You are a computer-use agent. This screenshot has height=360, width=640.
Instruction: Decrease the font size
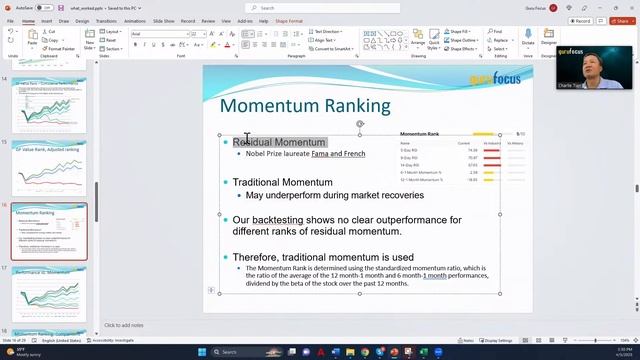pyautogui.click(x=221, y=34)
